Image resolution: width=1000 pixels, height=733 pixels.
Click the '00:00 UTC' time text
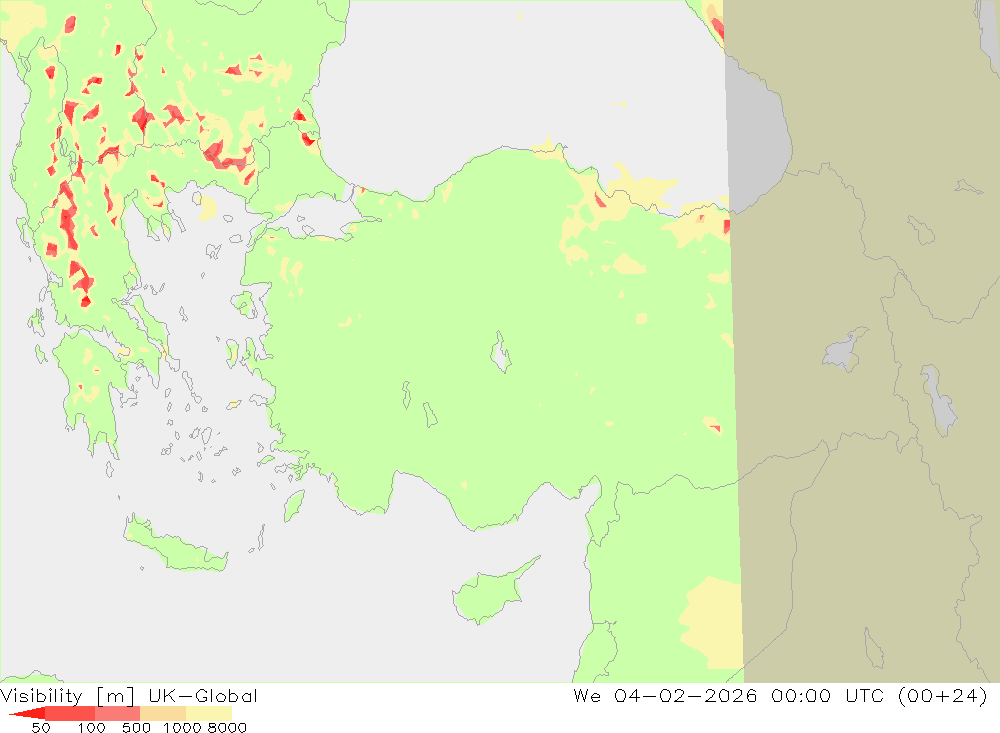tap(828, 695)
